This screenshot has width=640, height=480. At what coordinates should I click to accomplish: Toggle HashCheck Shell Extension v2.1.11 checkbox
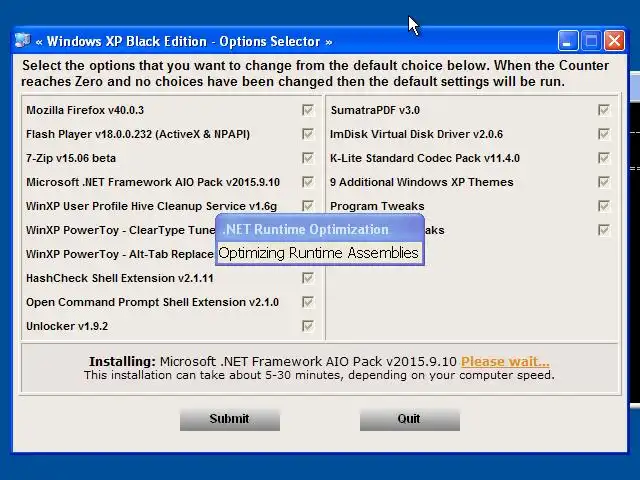click(x=308, y=278)
